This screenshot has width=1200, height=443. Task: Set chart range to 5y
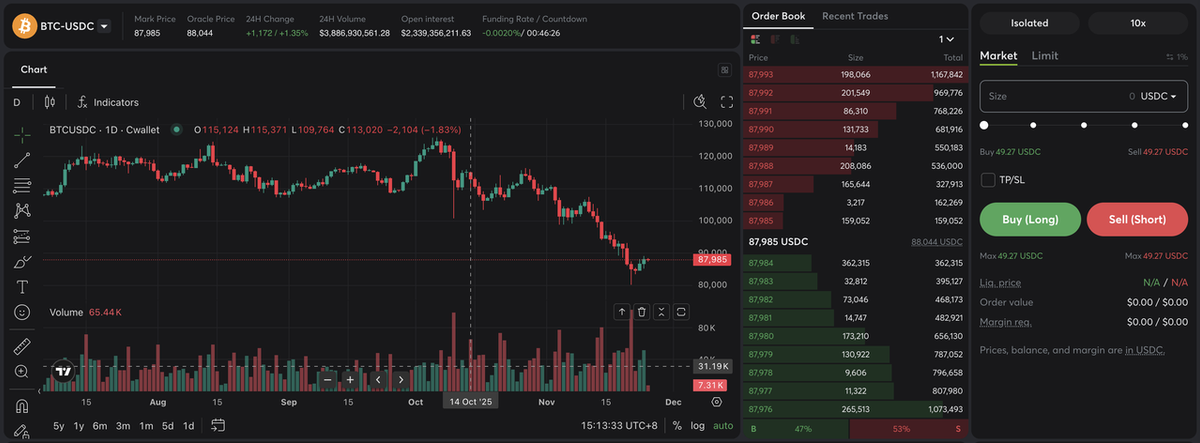click(x=59, y=425)
